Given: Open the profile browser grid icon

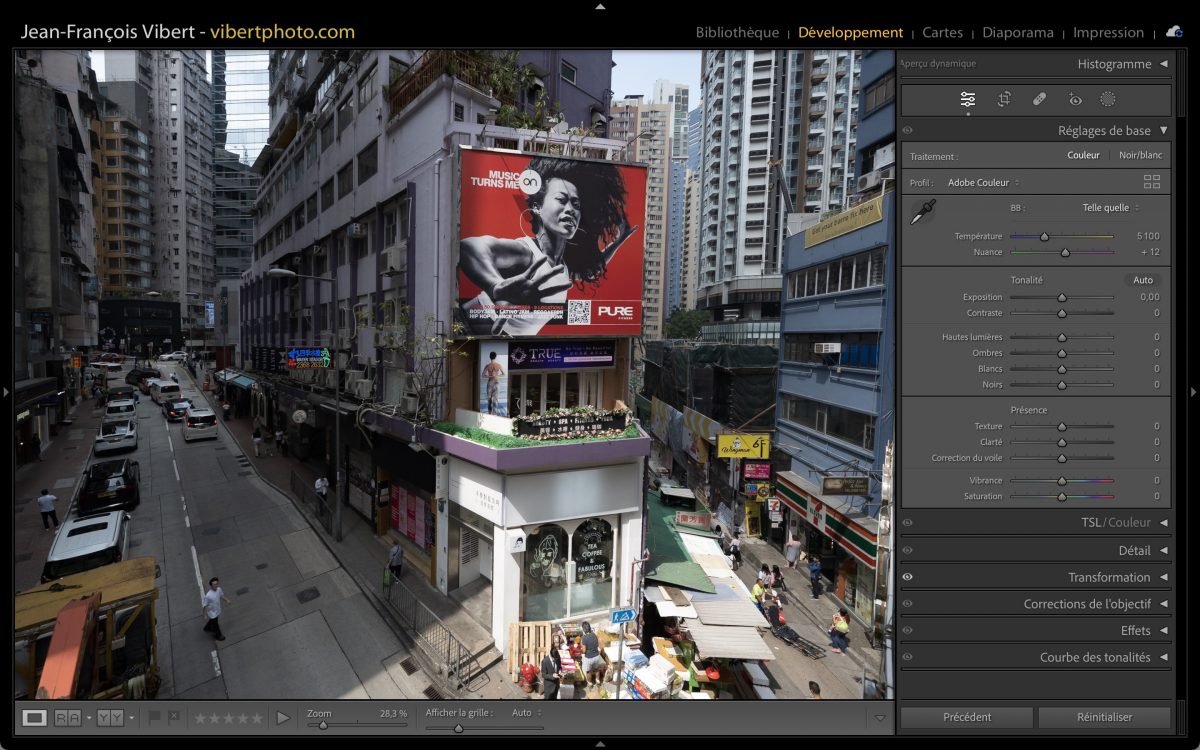Looking at the screenshot, I should [x=1152, y=182].
